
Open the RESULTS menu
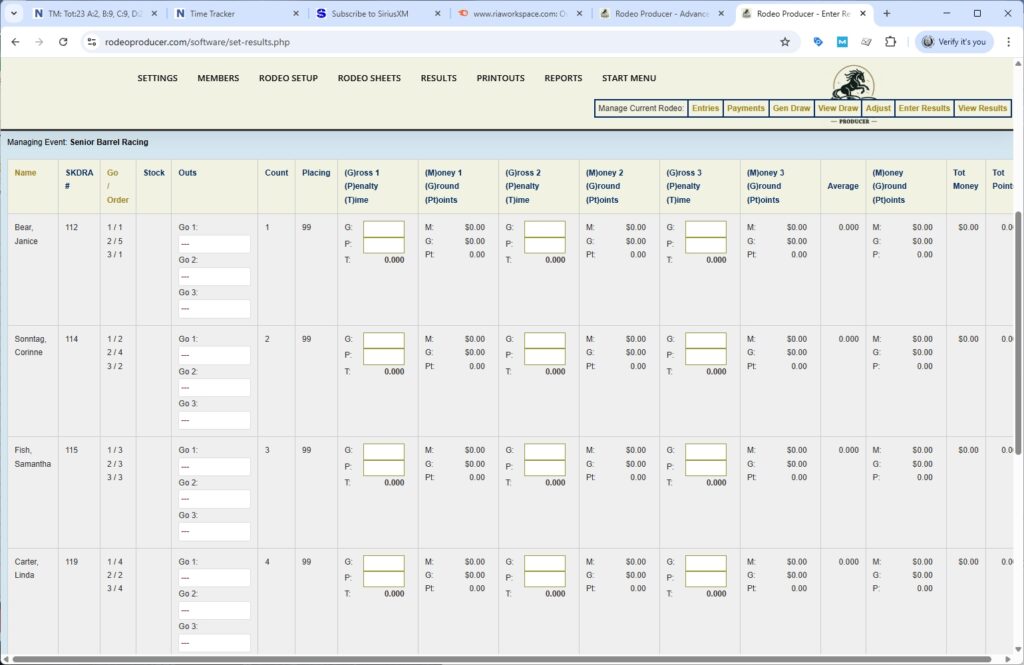point(438,78)
